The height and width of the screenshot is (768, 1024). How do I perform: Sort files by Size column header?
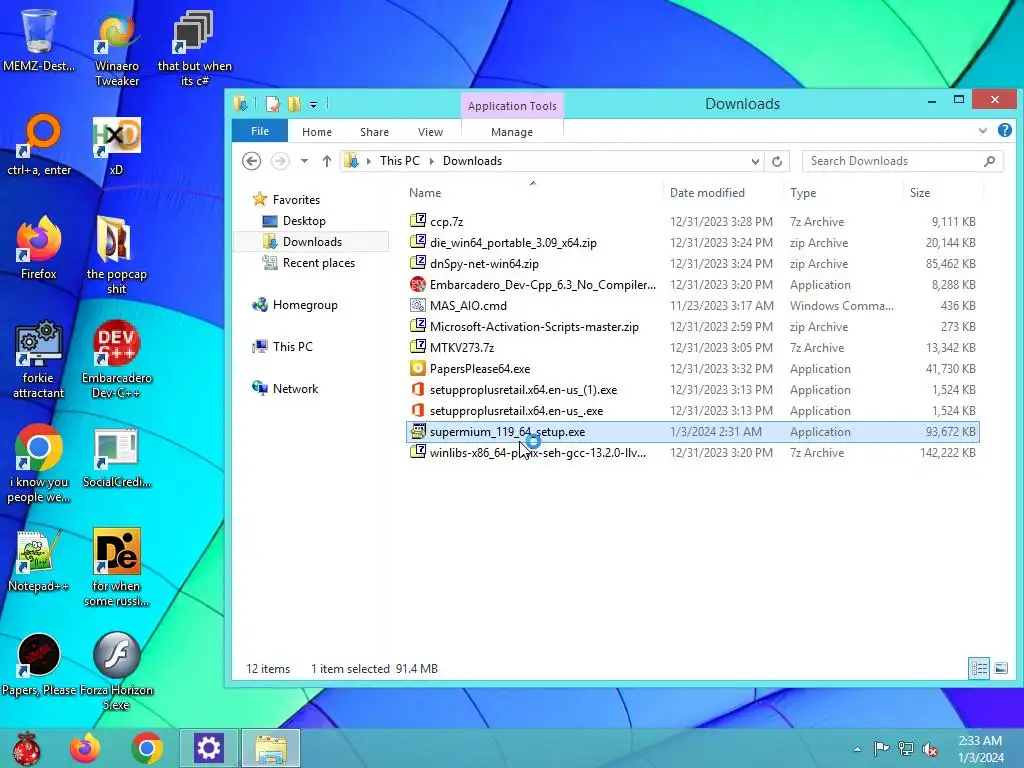[x=943, y=193]
